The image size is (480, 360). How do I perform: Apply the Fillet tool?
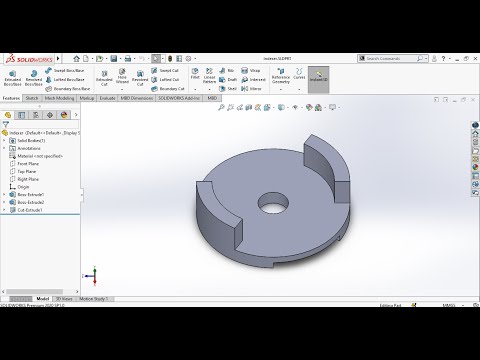point(195,73)
